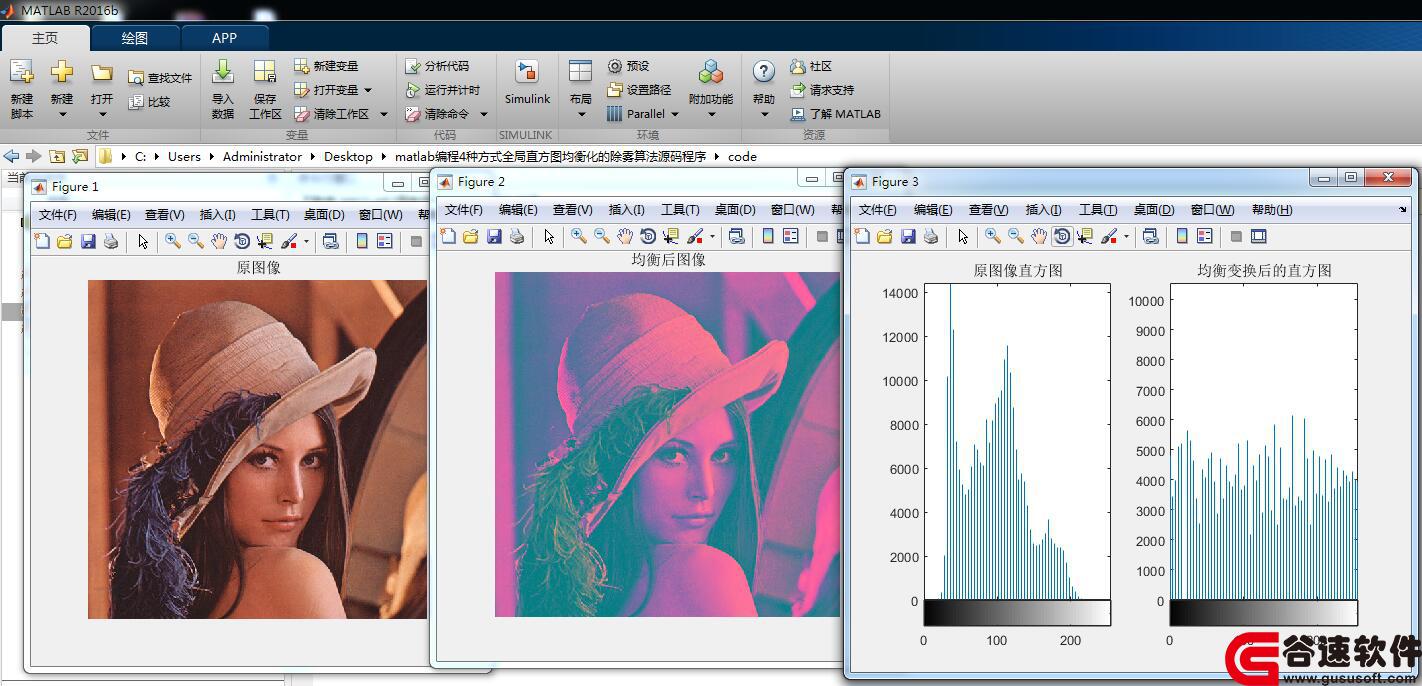The image size is (1422, 686).
Task: Select the Zoom In tool in Figure 2
Action: pos(579,236)
